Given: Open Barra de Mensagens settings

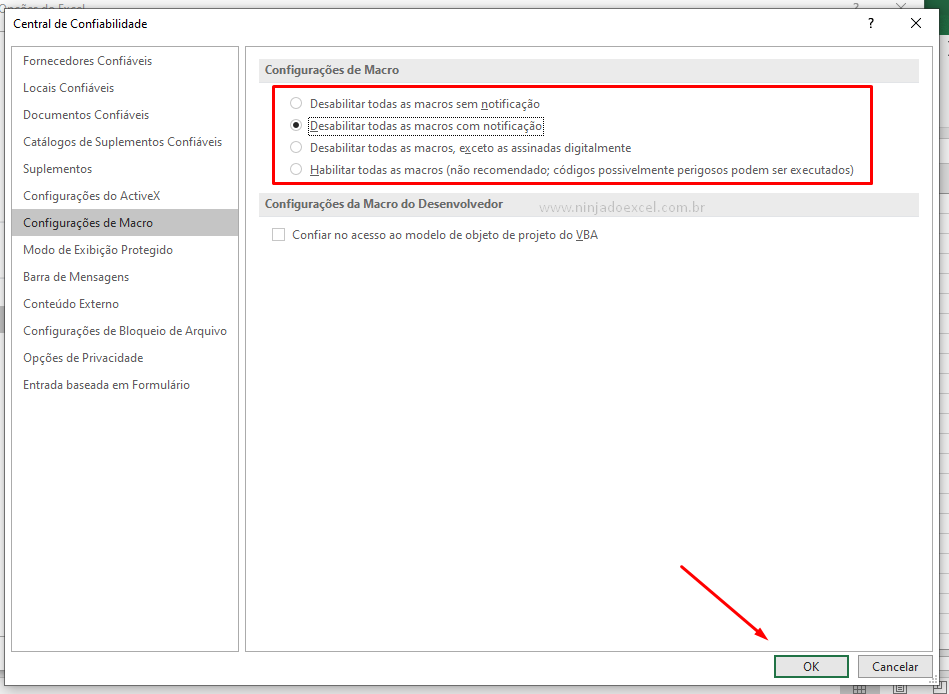Looking at the screenshot, I should 75,276.
